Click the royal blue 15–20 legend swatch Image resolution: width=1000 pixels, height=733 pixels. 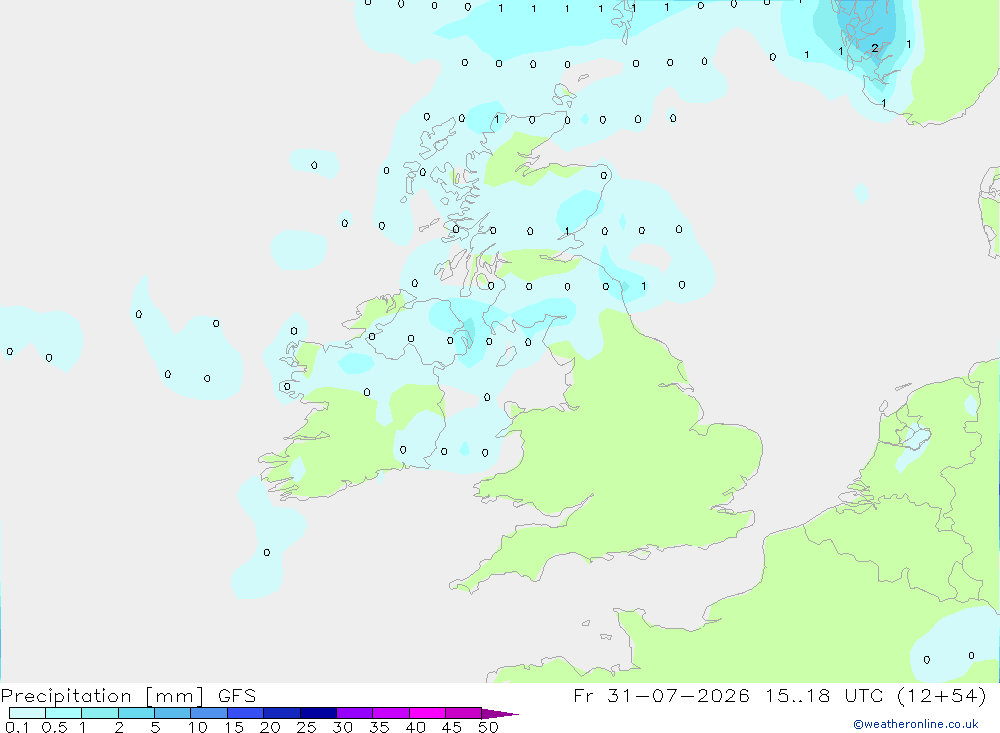[246, 713]
